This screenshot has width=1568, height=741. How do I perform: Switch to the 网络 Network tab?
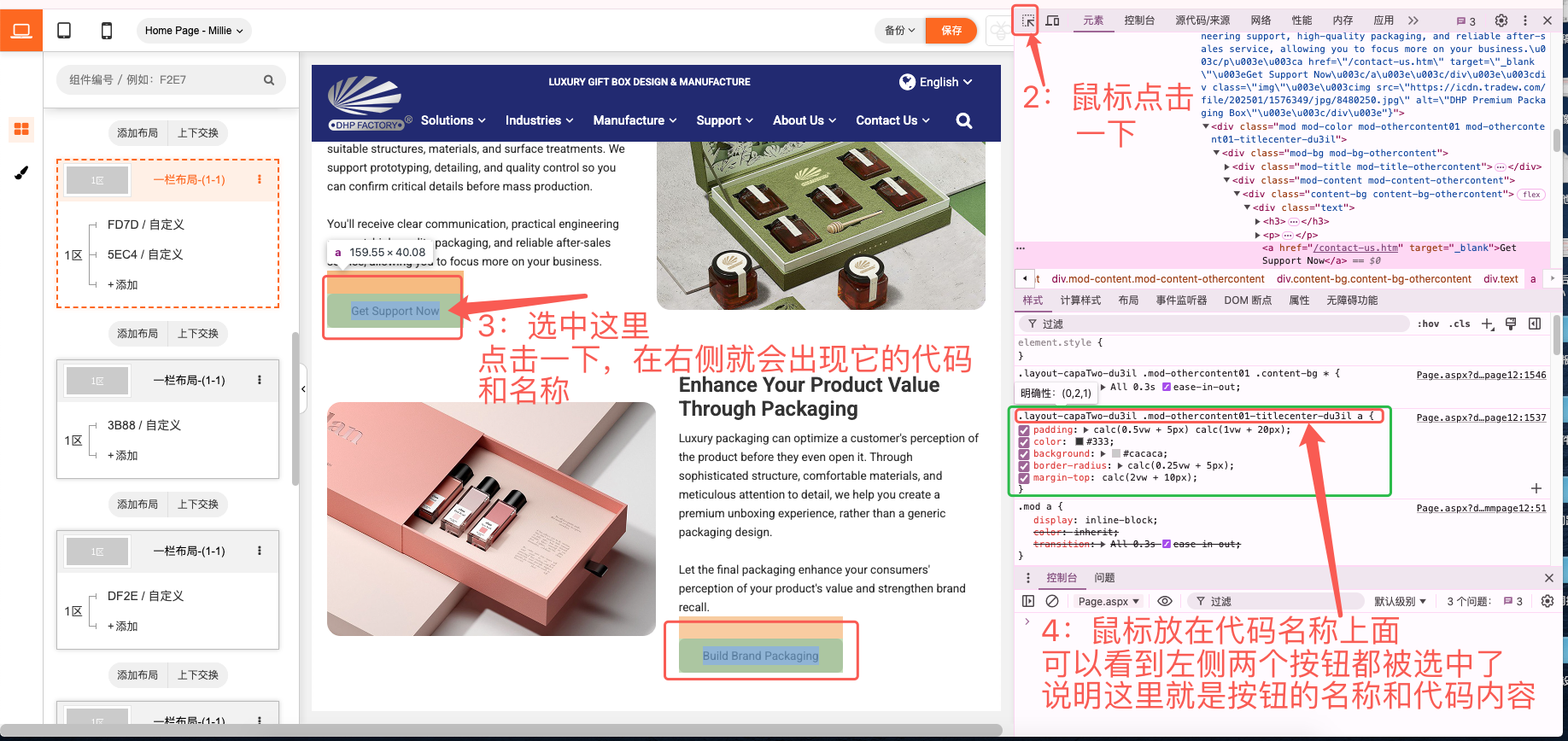(1261, 20)
